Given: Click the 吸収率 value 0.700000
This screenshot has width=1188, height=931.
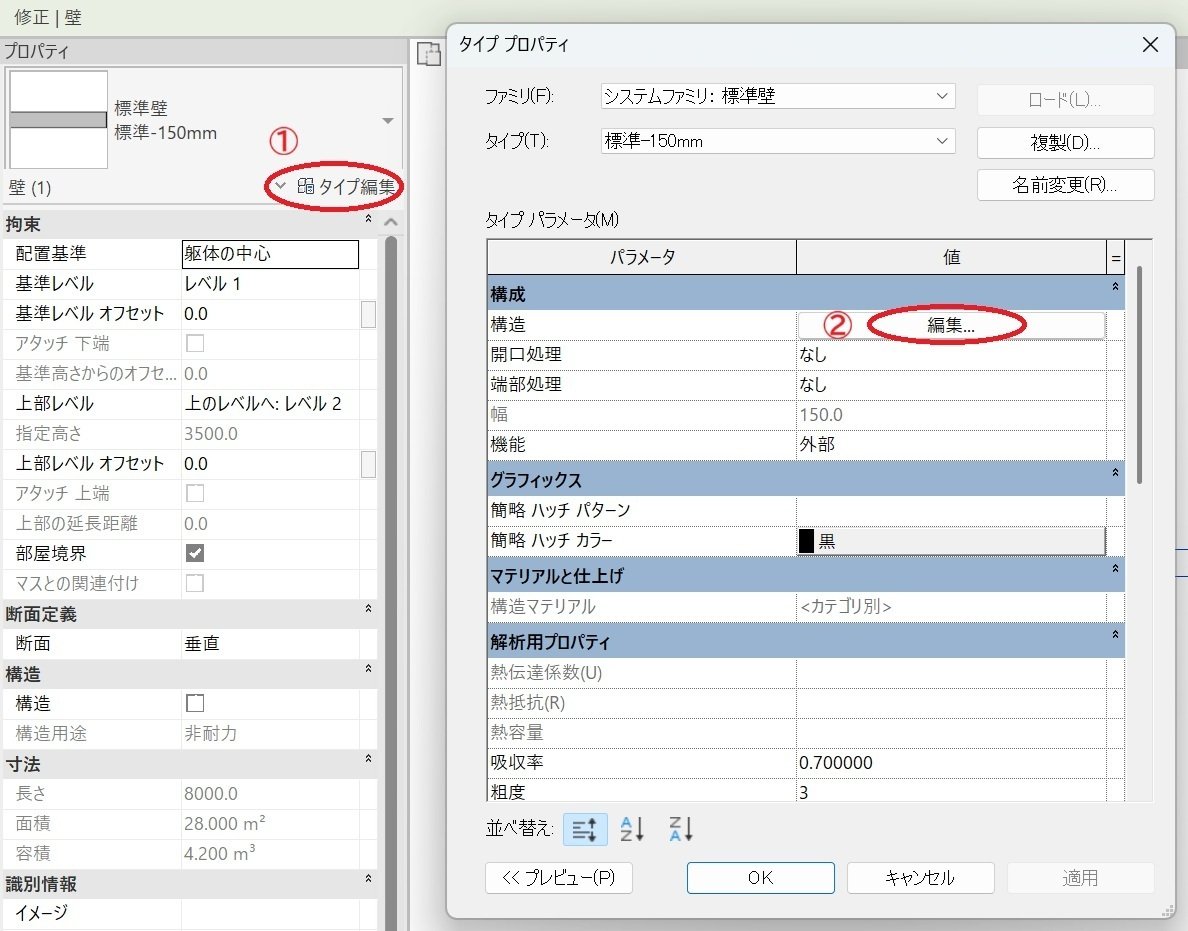Looking at the screenshot, I should point(951,763).
